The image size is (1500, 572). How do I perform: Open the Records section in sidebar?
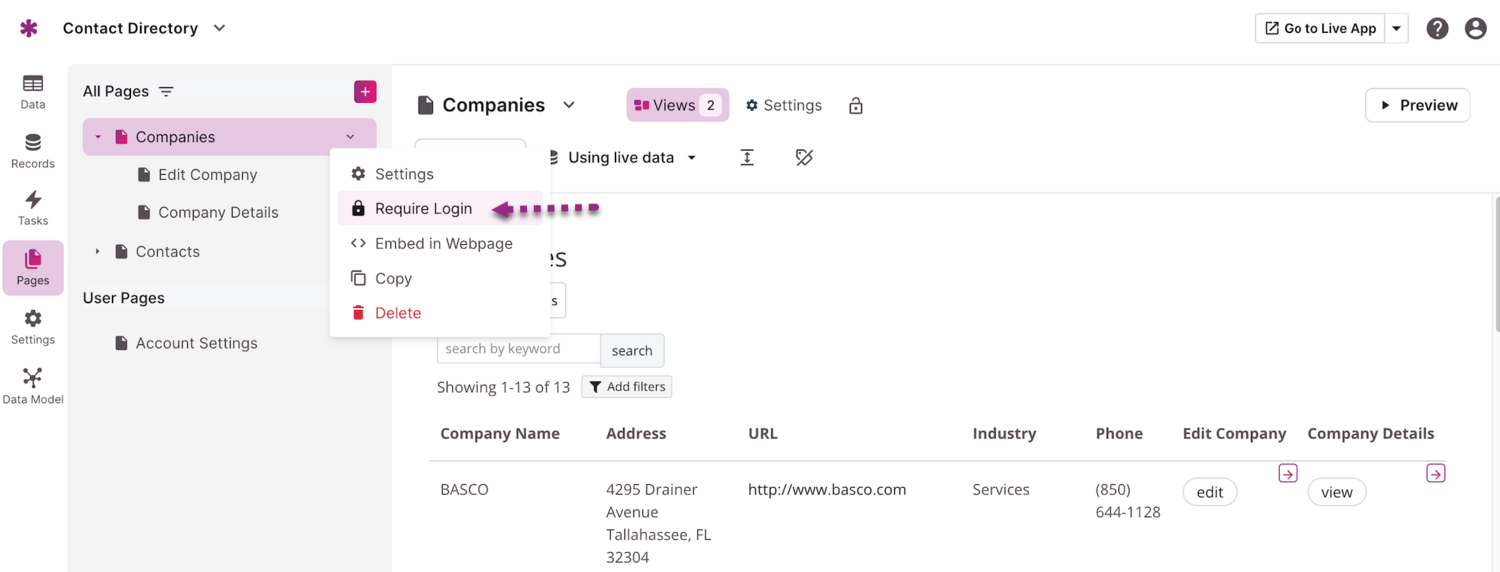pos(33,150)
